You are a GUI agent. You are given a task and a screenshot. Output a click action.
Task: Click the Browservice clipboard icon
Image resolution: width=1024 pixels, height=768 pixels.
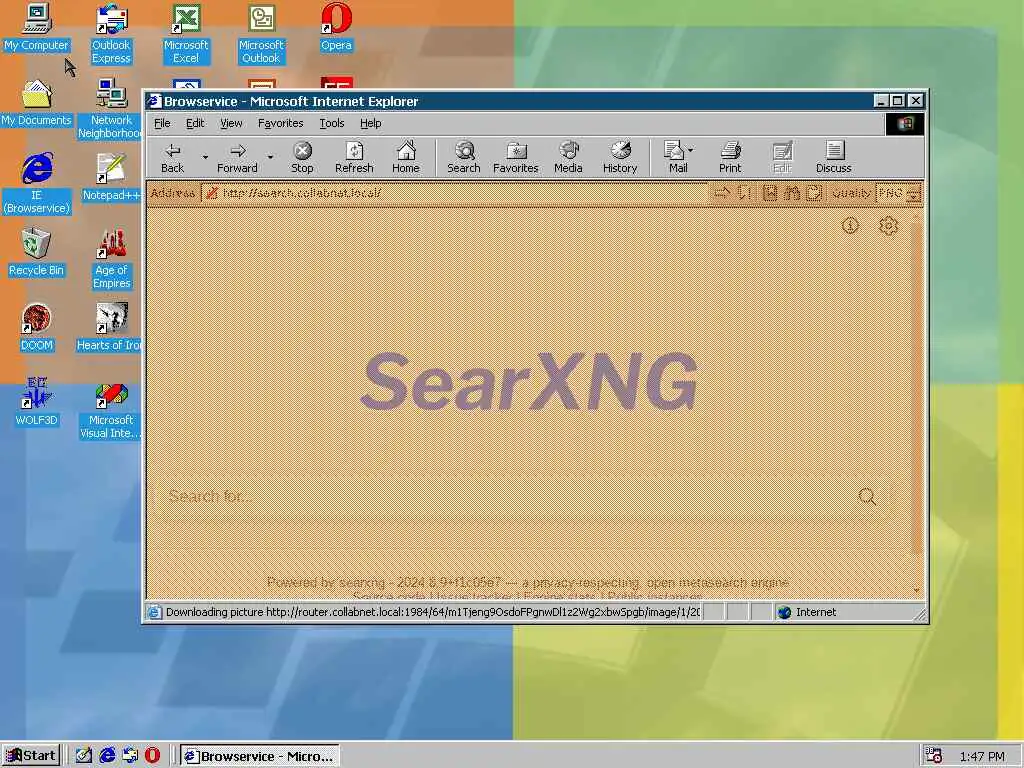814,193
